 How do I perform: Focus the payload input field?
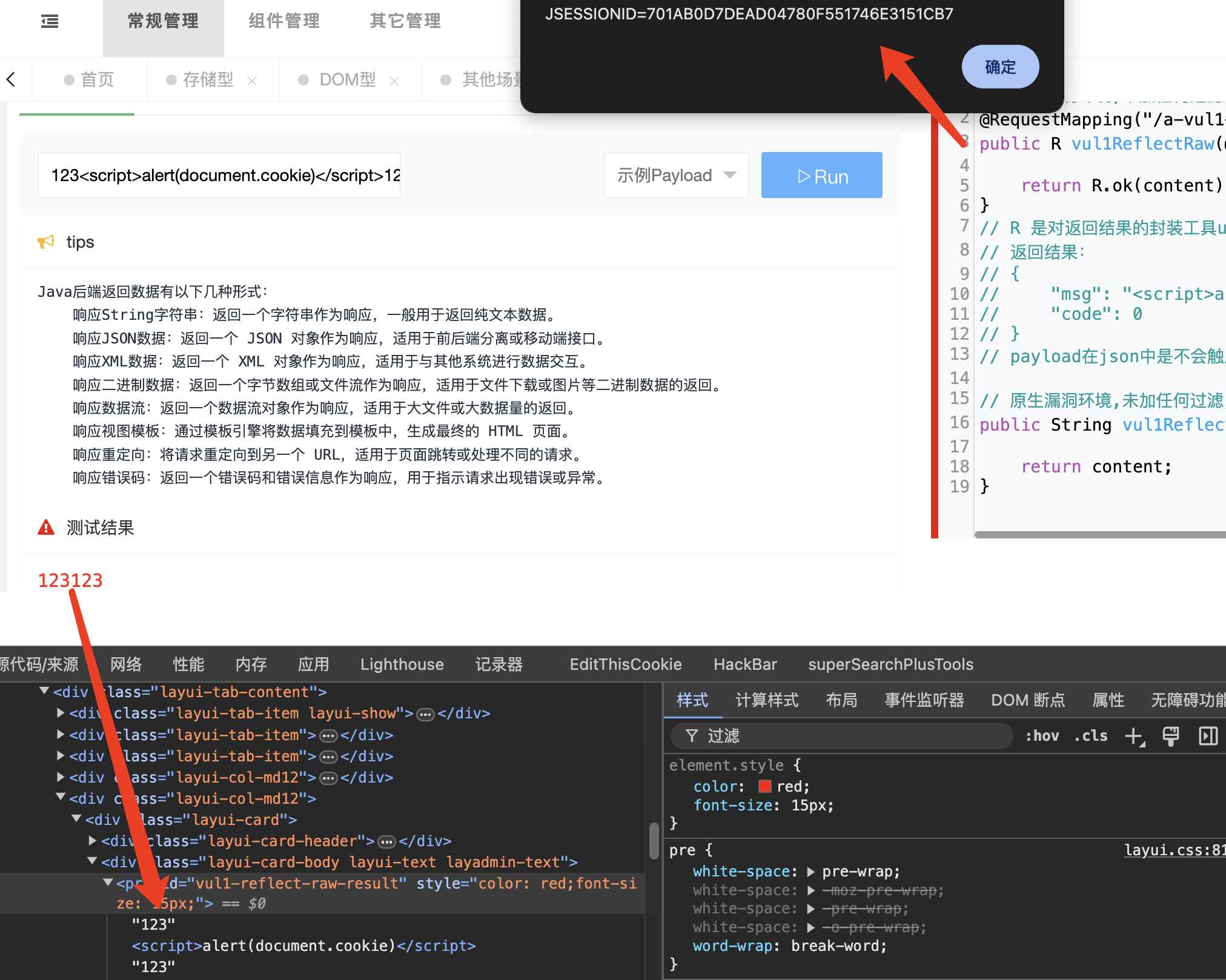click(219, 175)
